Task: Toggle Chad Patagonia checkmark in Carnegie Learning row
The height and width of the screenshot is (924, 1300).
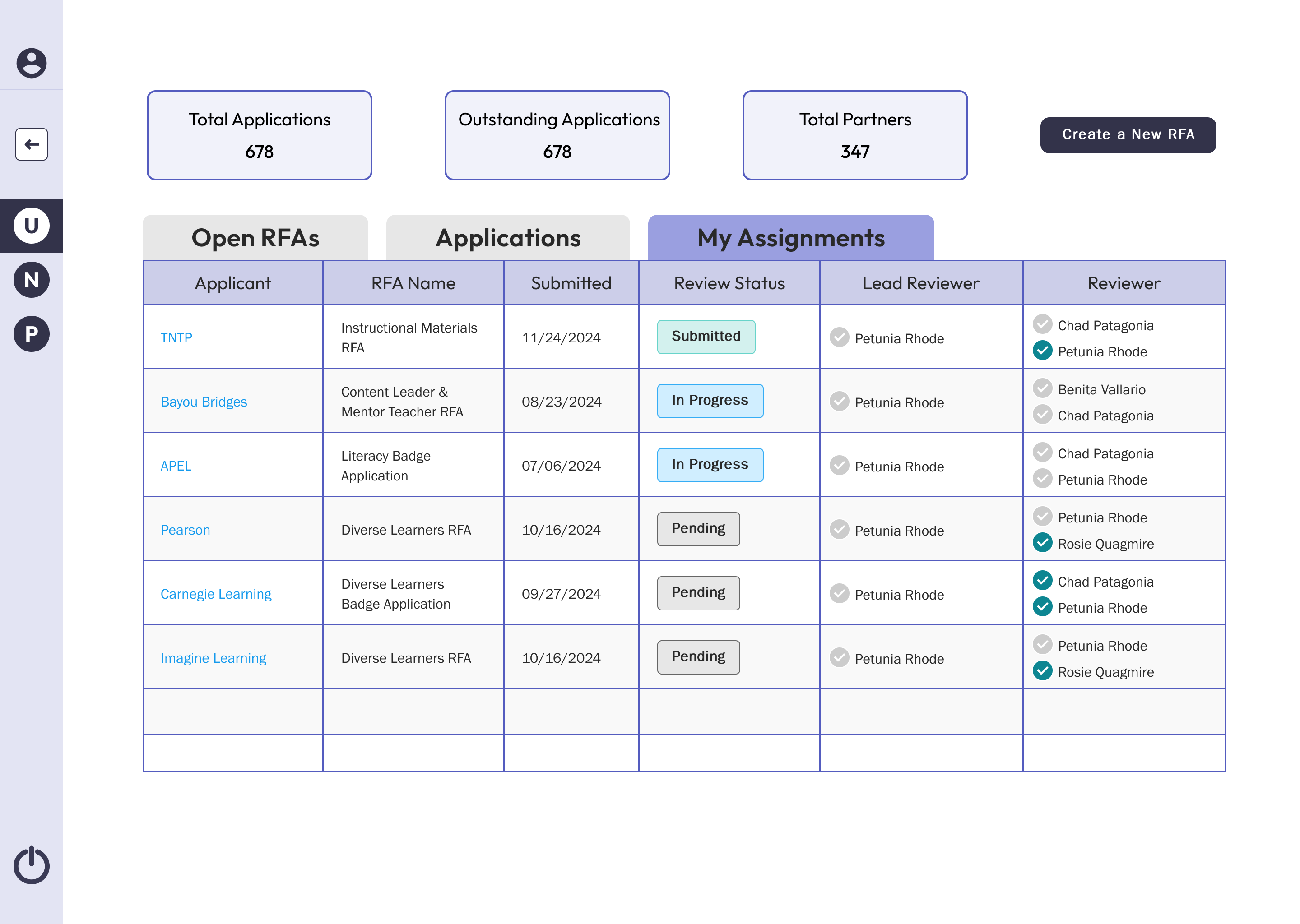Action: [x=1042, y=580]
